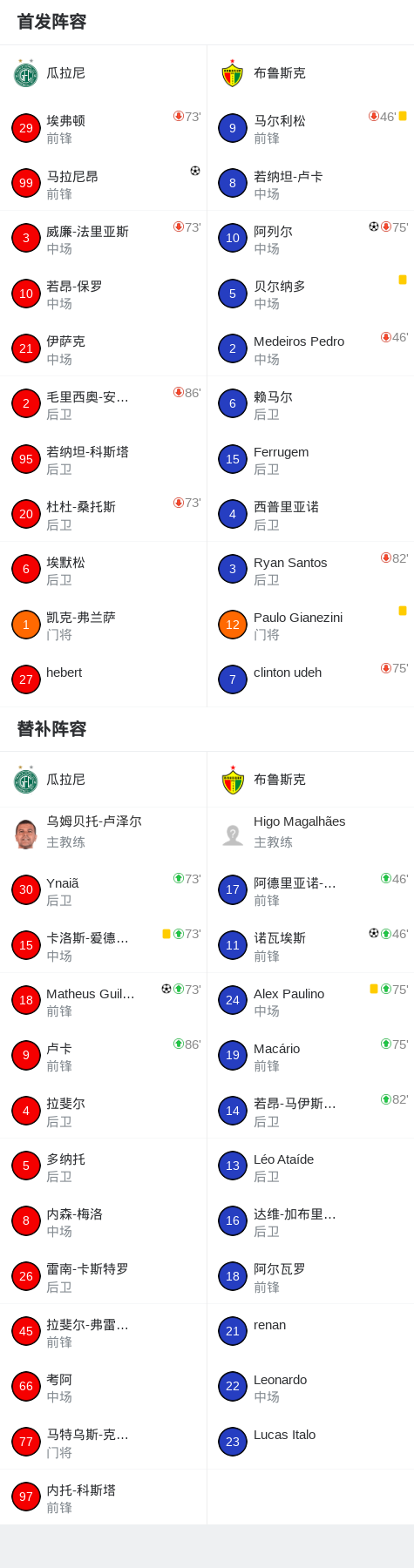Click substituted-on arrow beside Ynaiã
Image resolution: width=414 pixels, height=1568 pixels.
click(x=179, y=878)
